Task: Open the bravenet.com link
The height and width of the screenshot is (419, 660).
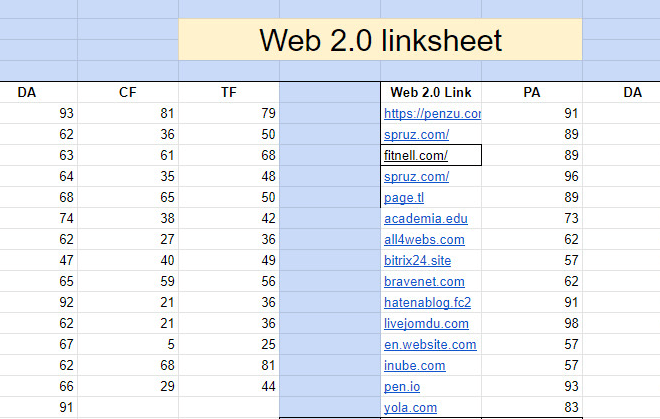Action: pyautogui.click(x=424, y=282)
